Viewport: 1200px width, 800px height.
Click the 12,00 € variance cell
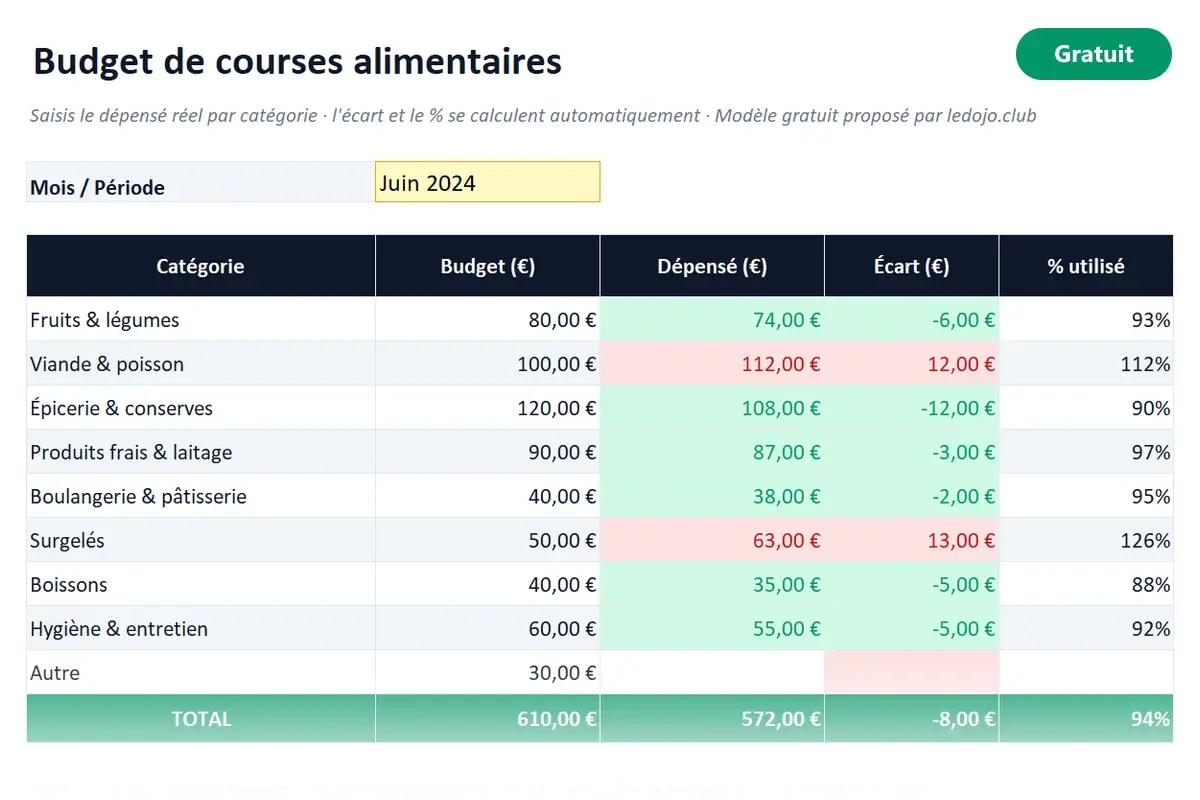(x=911, y=364)
